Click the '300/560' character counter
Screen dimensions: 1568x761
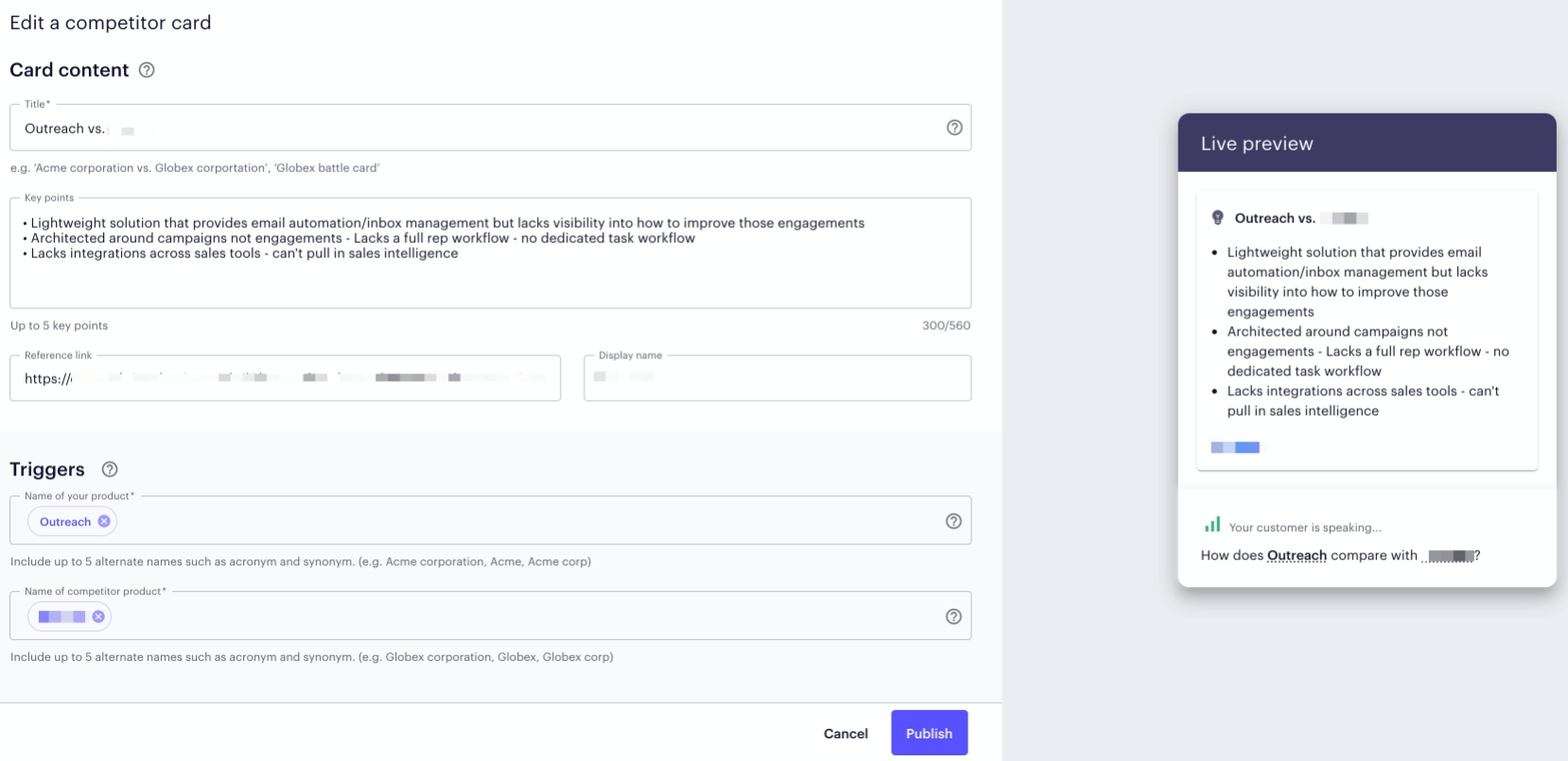pos(946,325)
